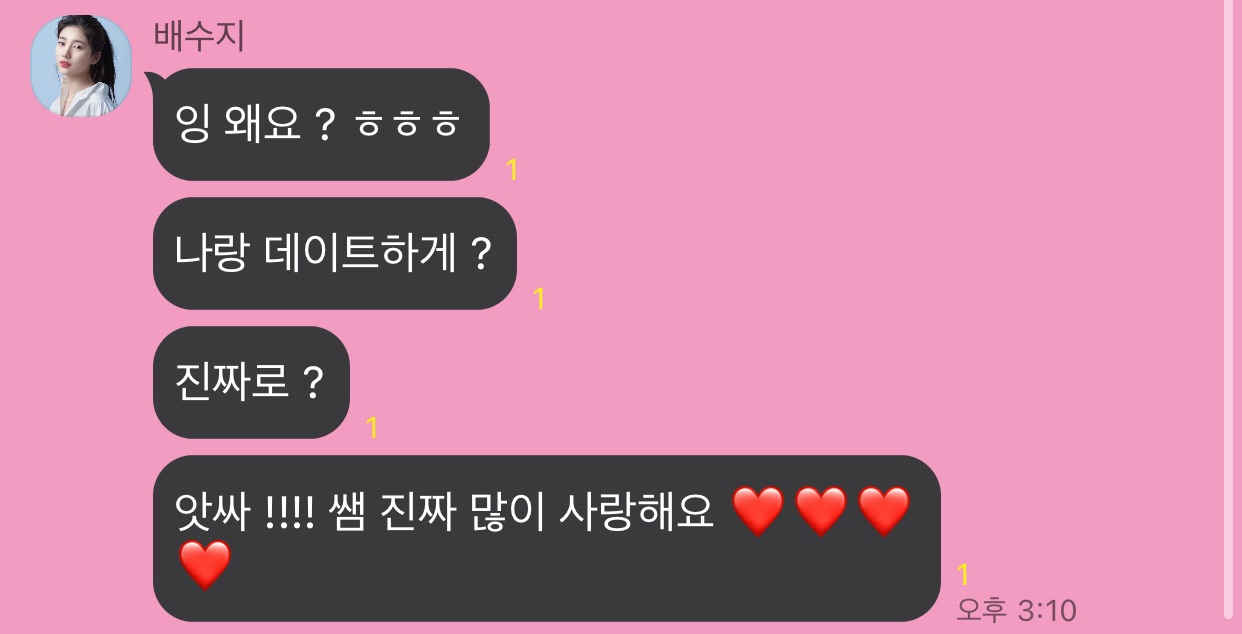The image size is (1242, 634).
Task: Tap the sender name 배수지
Action: 199,36
